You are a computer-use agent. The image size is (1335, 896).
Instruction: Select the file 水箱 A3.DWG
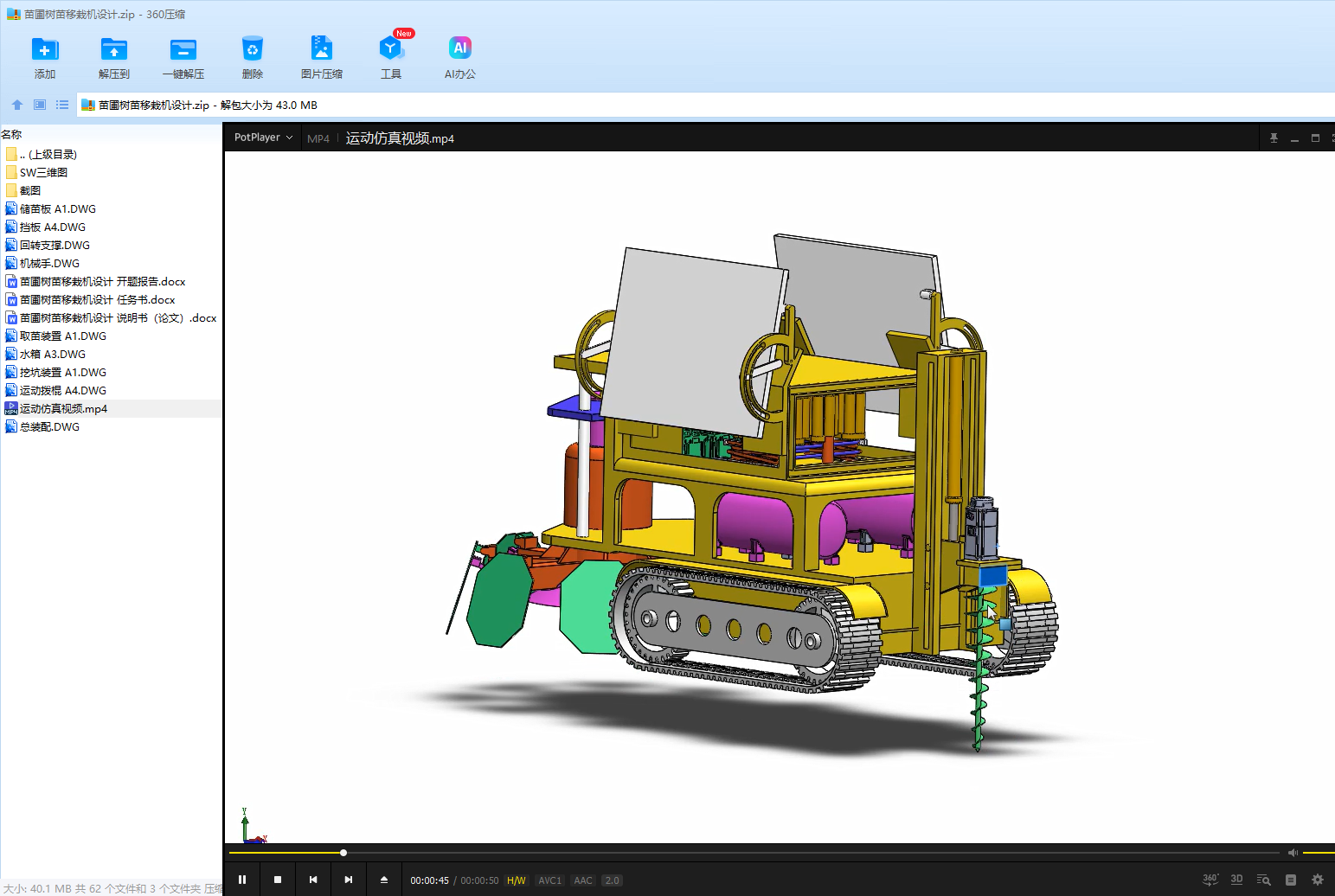[111, 354]
